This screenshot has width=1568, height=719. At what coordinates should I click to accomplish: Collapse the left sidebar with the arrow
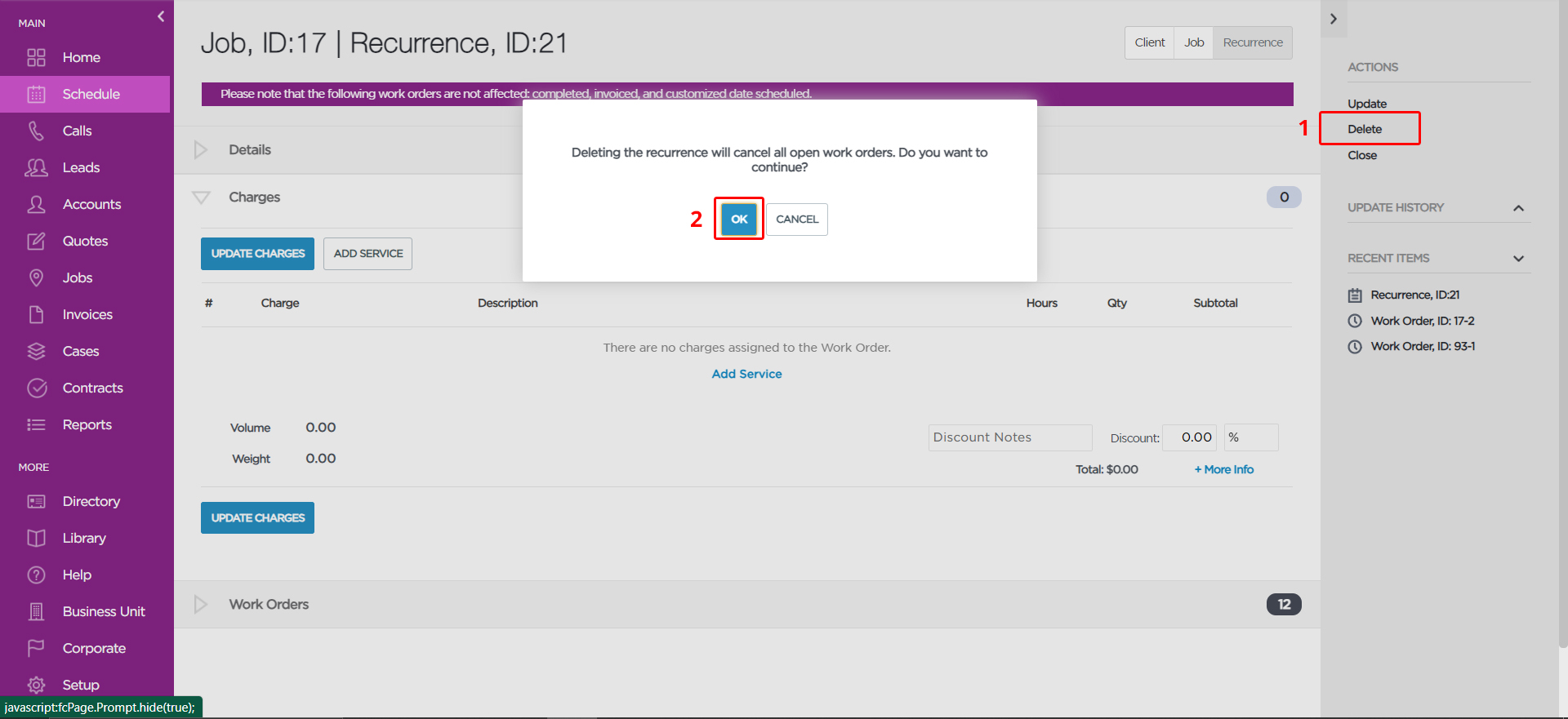coord(161,16)
